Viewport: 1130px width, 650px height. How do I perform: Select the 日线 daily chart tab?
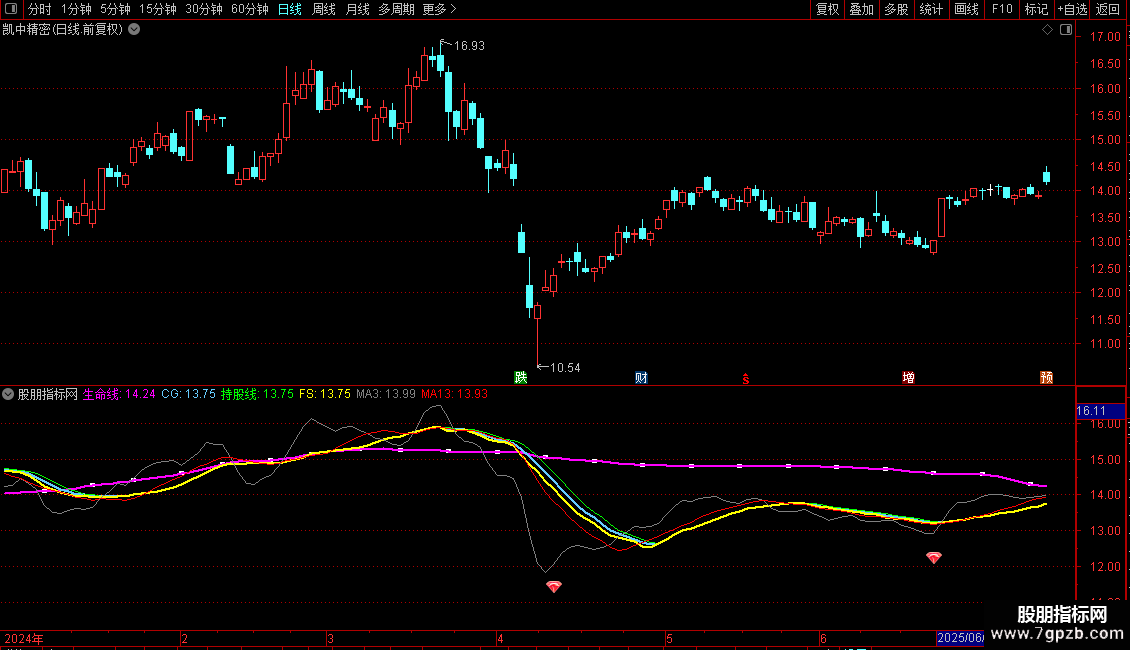click(290, 9)
